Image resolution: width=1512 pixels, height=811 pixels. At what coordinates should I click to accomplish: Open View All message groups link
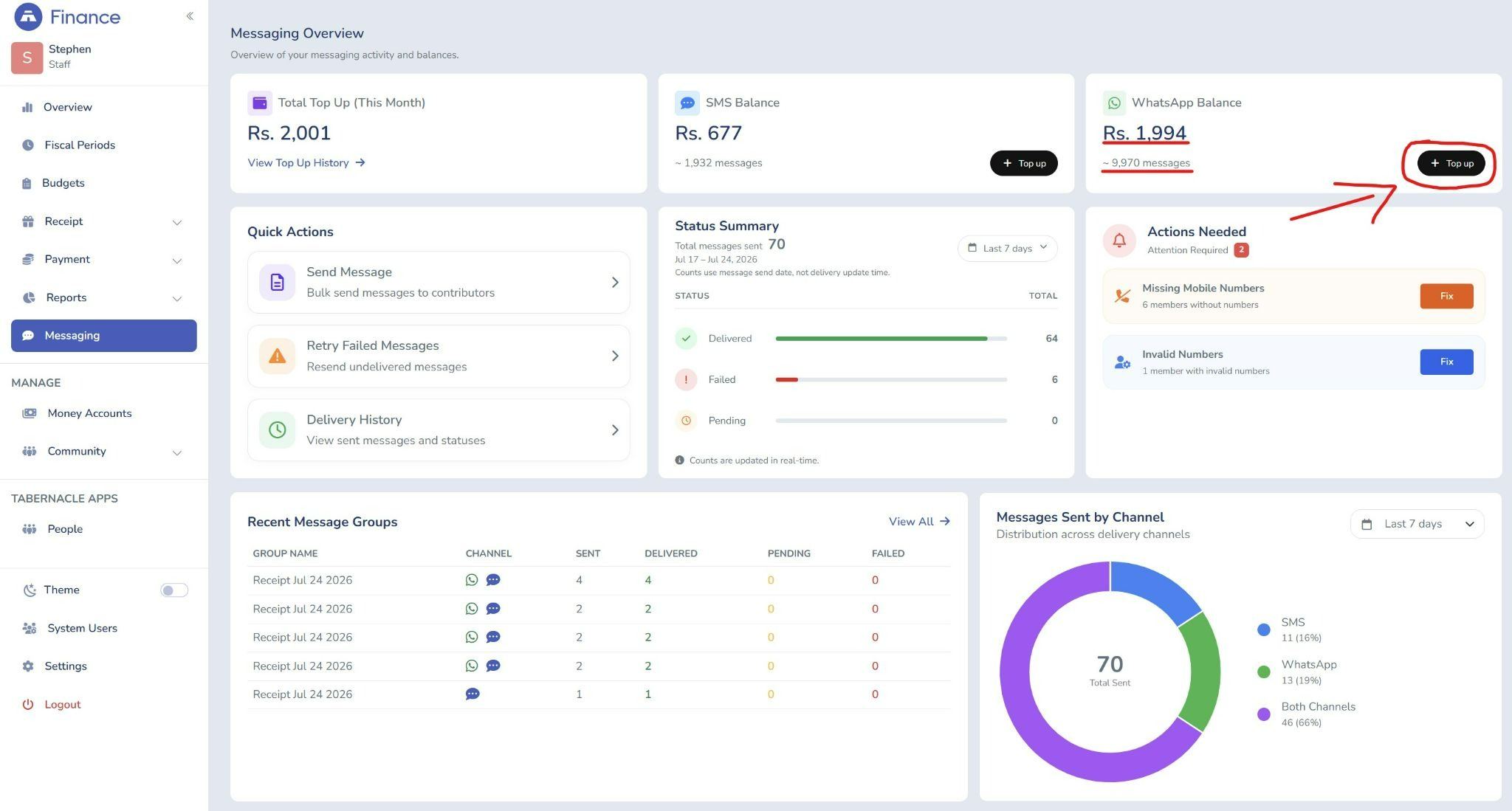pyautogui.click(x=919, y=522)
